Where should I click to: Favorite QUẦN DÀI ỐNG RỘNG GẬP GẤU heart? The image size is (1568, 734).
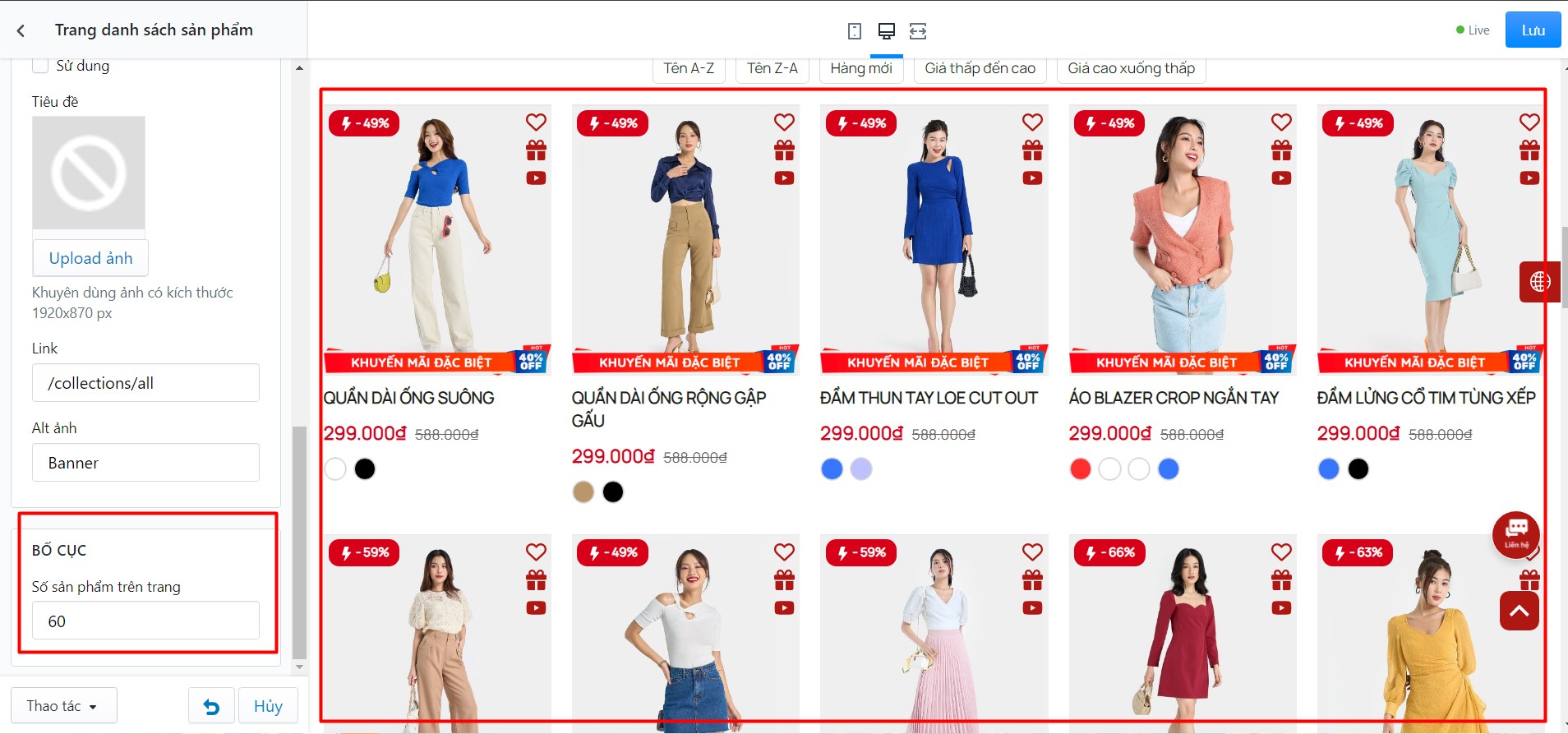click(784, 122)
